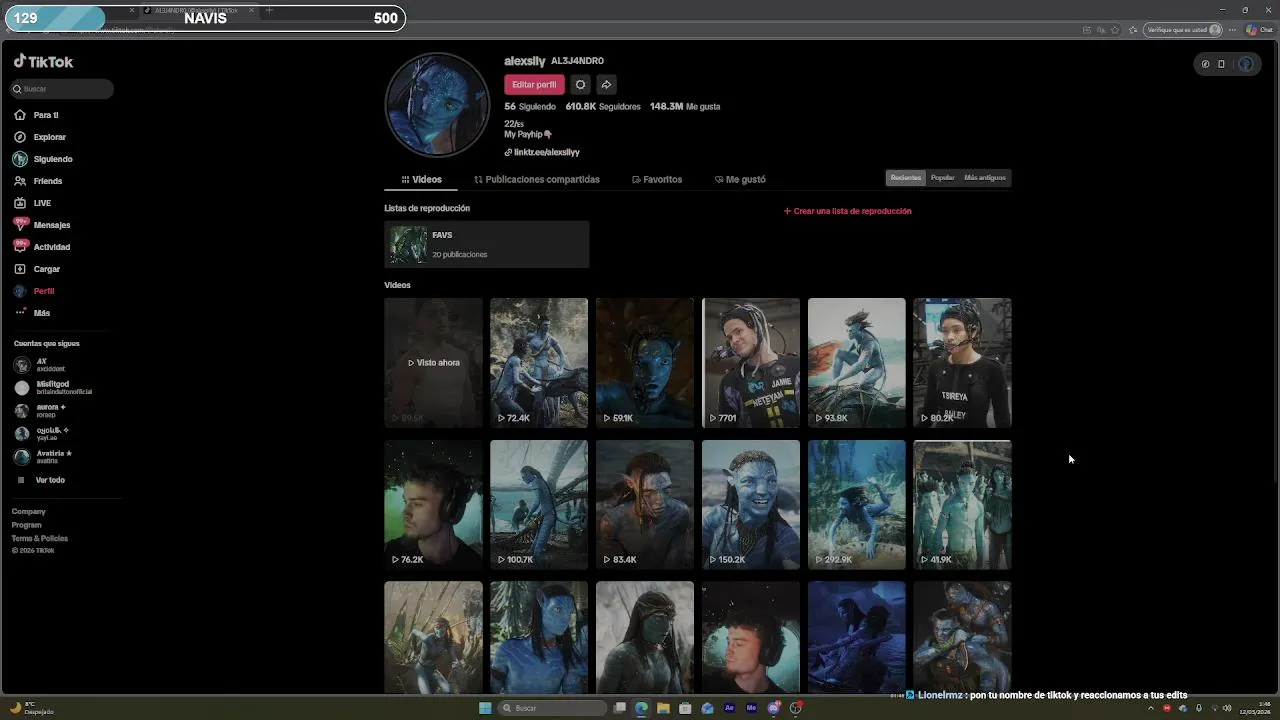The width and height of the screenshot is (1280, 720).
Task: Open the video with 41.9K views
Action: pos(962,505)
